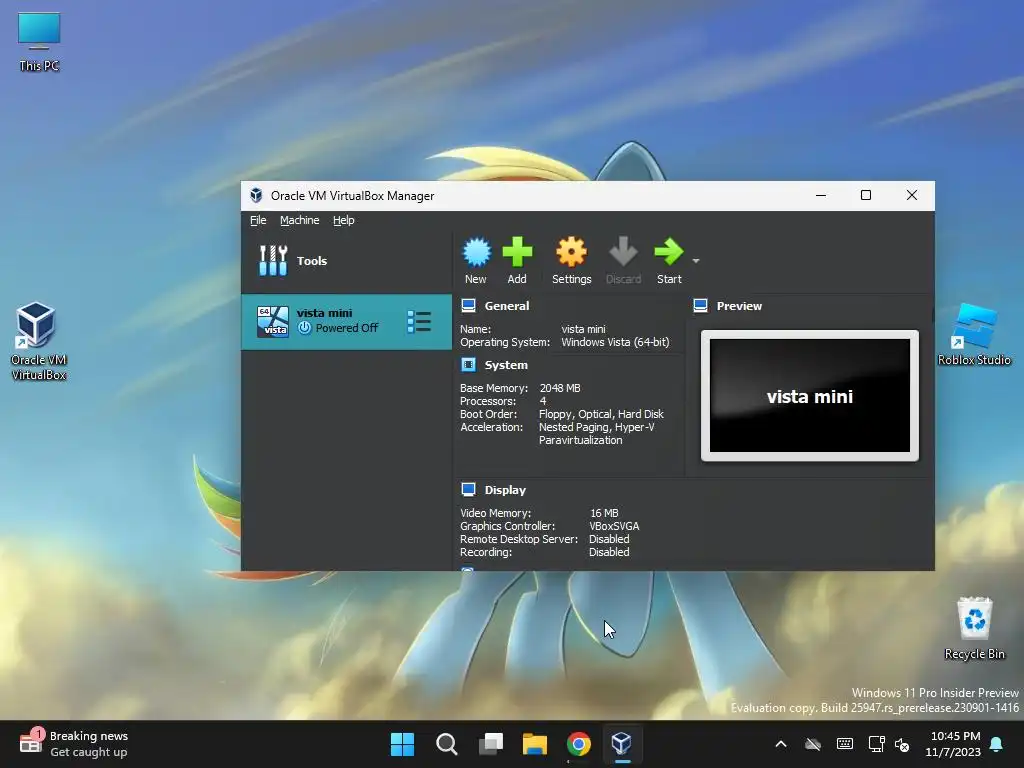Click the System section chip icon
Image resolution: width=1024 pixels, height=768 pixels.
pyautogui.click(x=468, y=364)
